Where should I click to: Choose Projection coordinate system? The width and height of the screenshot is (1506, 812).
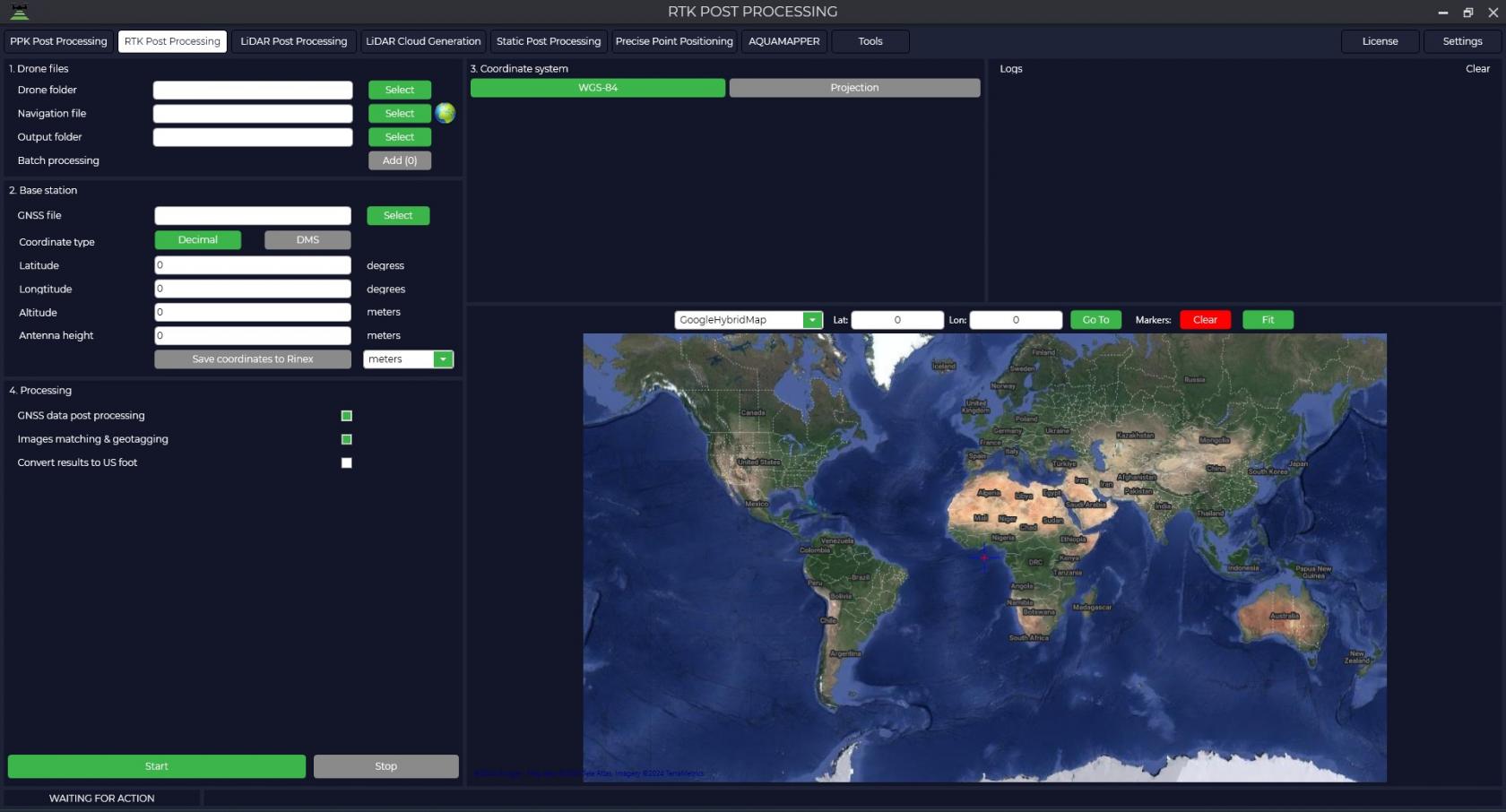point(854,88)
